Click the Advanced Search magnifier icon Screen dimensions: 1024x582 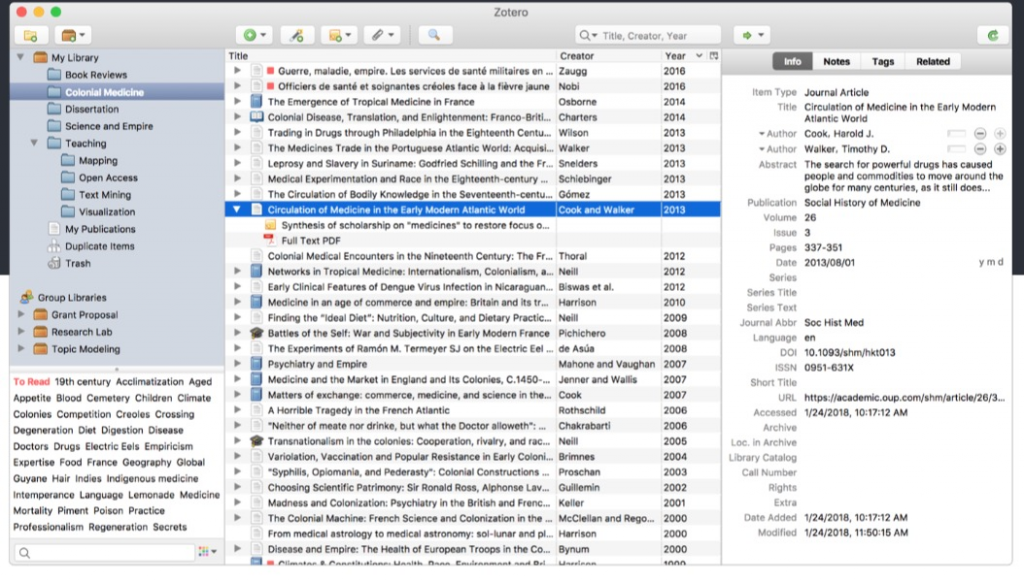(x=434, y=35)
